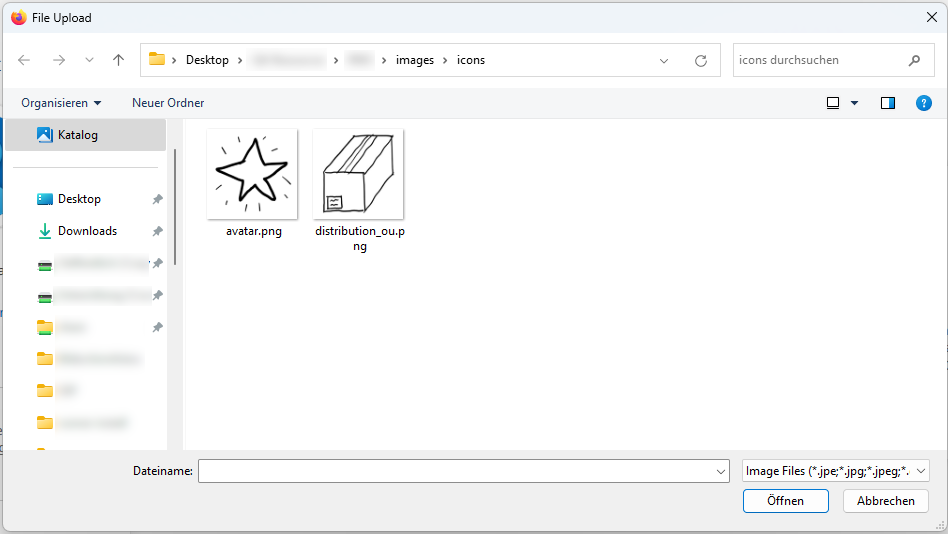The width and height of the screenshot is (948, 534).
Task: Create a folder with Neuer Ordner
Action: pos(168,103)
